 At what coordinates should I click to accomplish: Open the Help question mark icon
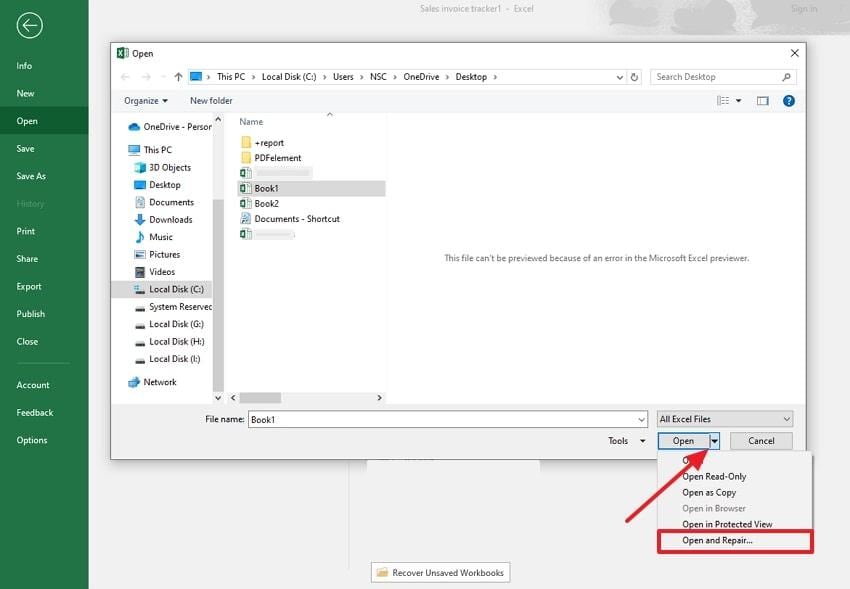click(x=789, y=101)
